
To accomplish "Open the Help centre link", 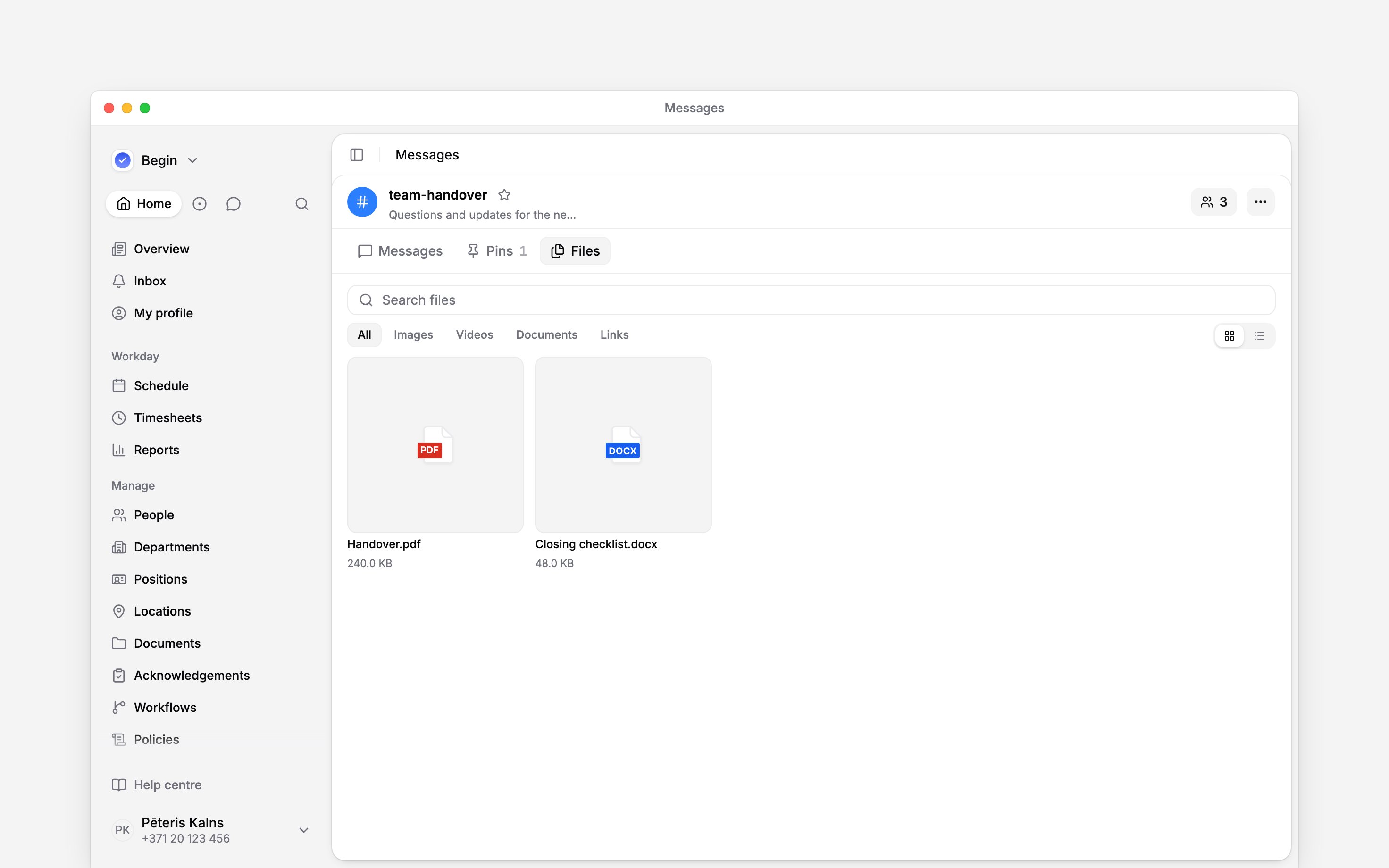I will click(x=210, y=785).
